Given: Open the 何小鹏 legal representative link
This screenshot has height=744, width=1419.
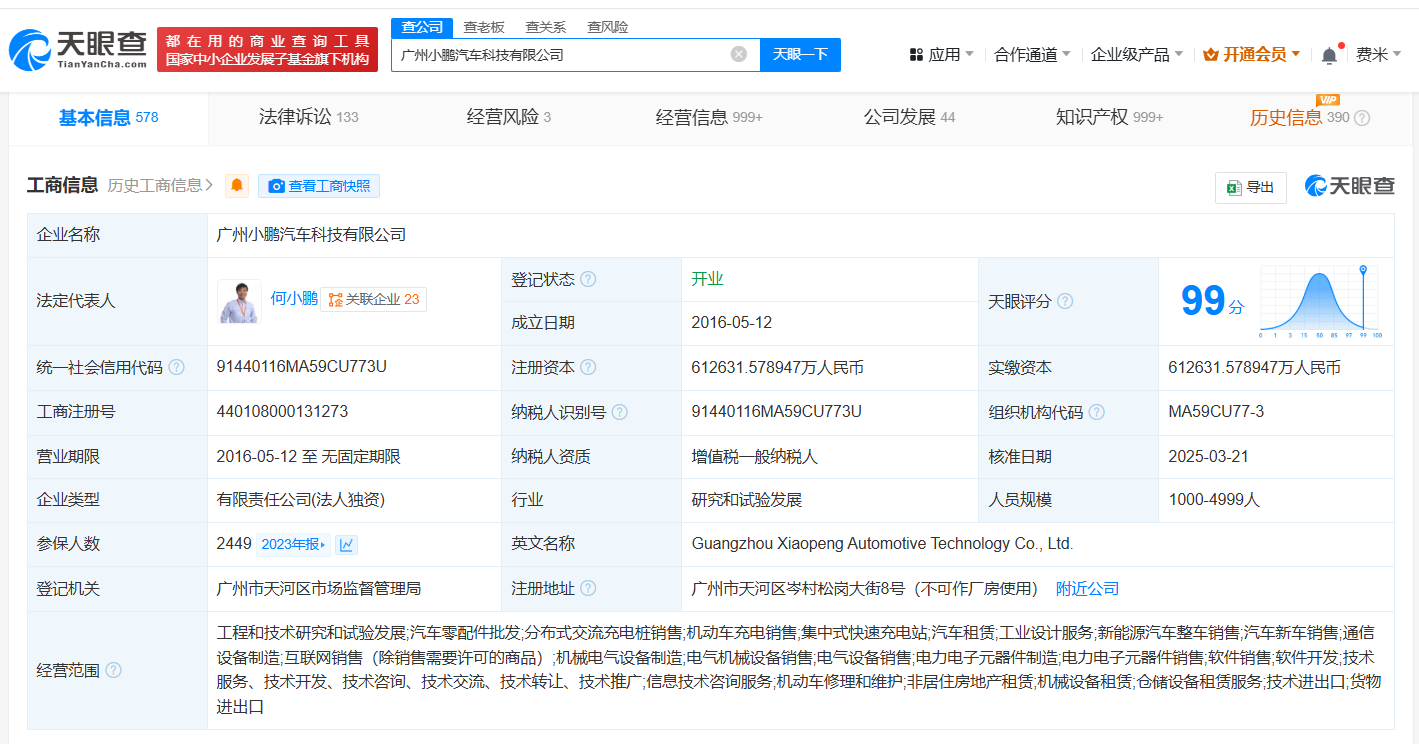Looking at the screenshot, I should 294,298.
